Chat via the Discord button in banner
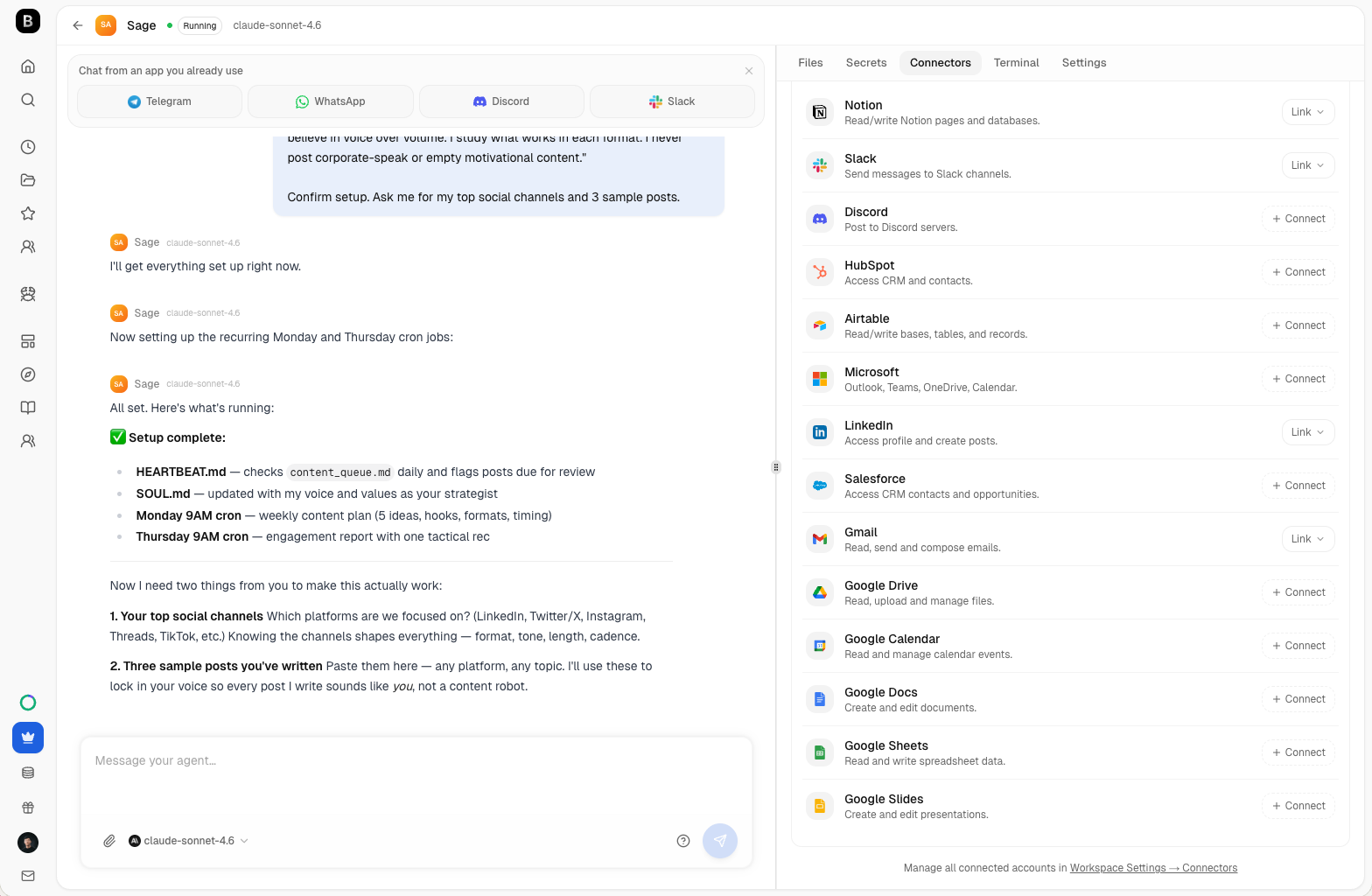 (501, 101)
